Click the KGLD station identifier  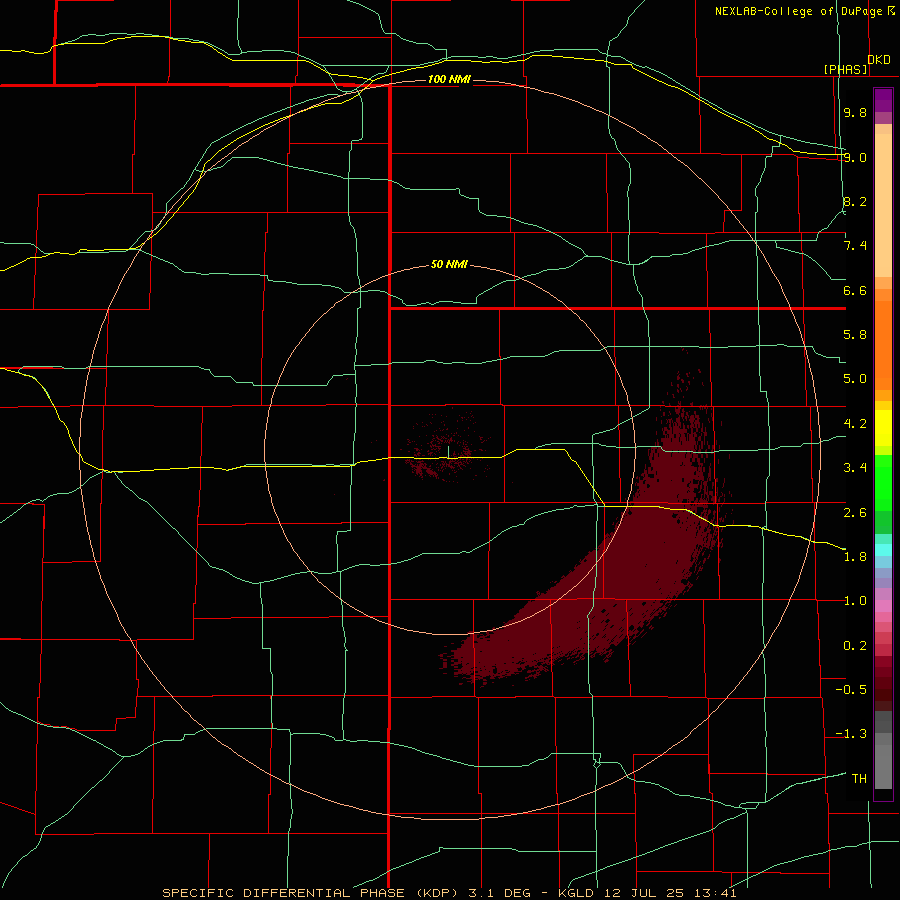click(575, 893)
